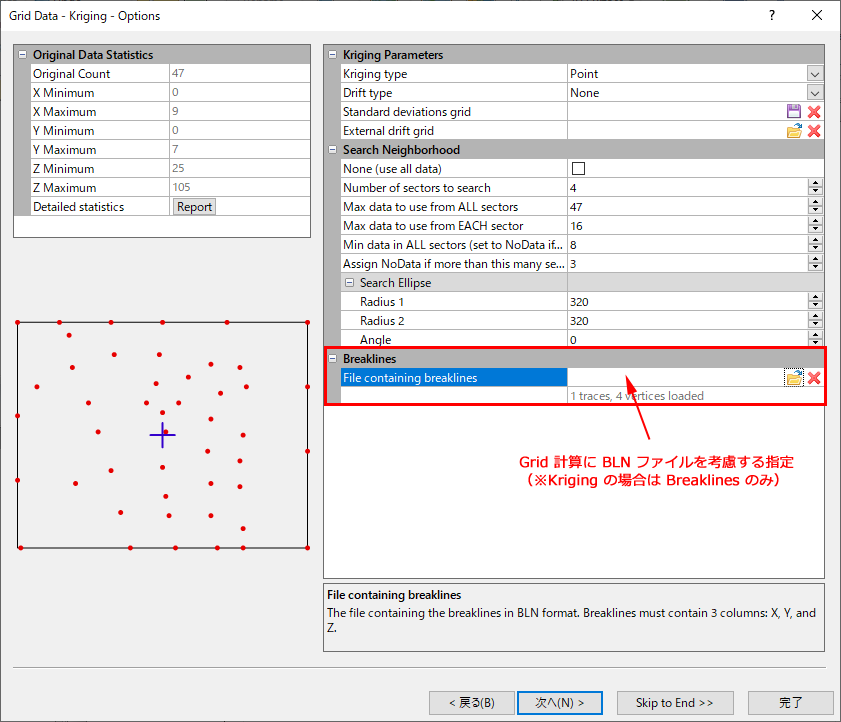Go back with 戻る(B) button
This screenshot has width=841, height=722.
[469, 703]
